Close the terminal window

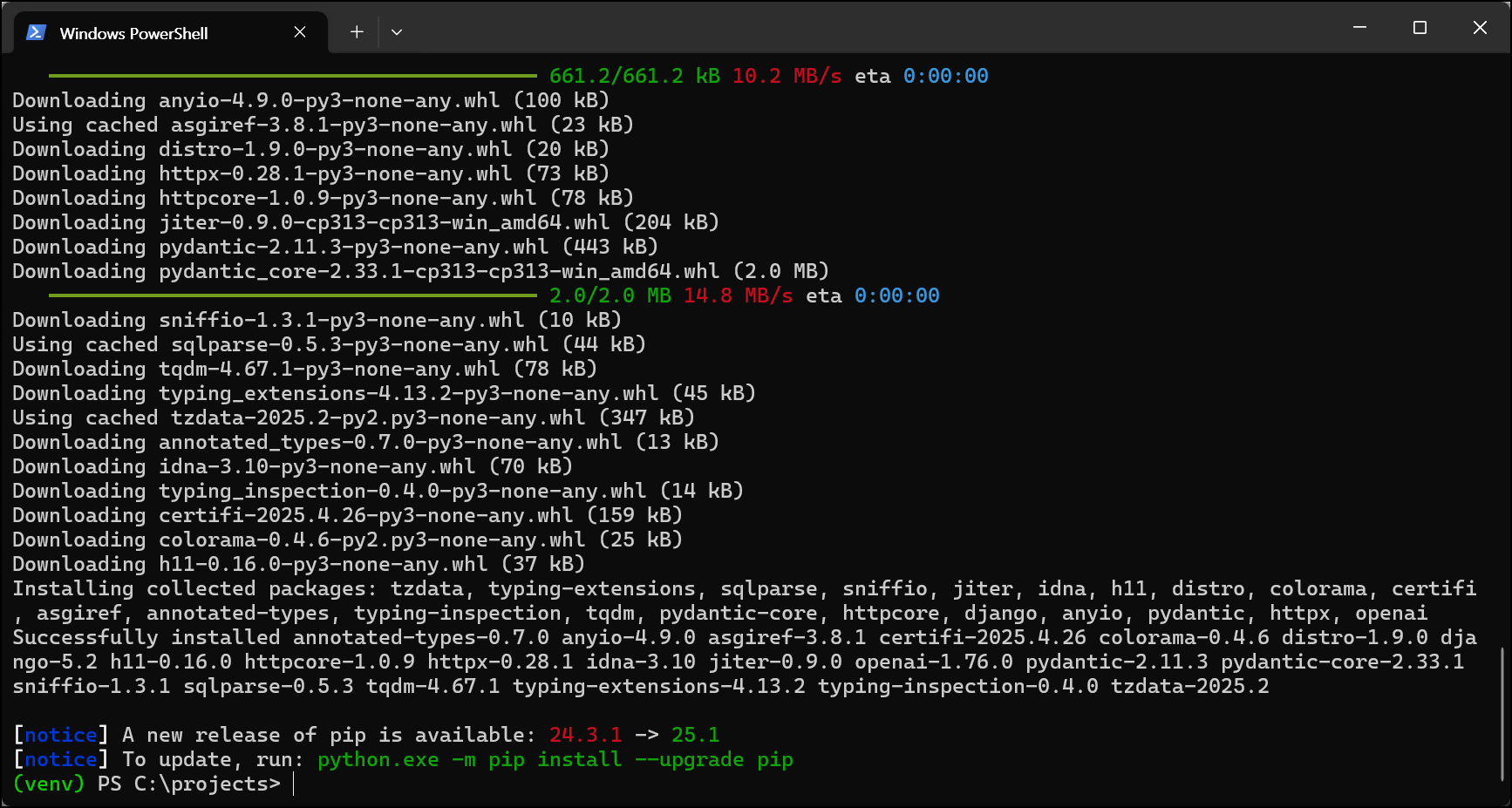1480,28
